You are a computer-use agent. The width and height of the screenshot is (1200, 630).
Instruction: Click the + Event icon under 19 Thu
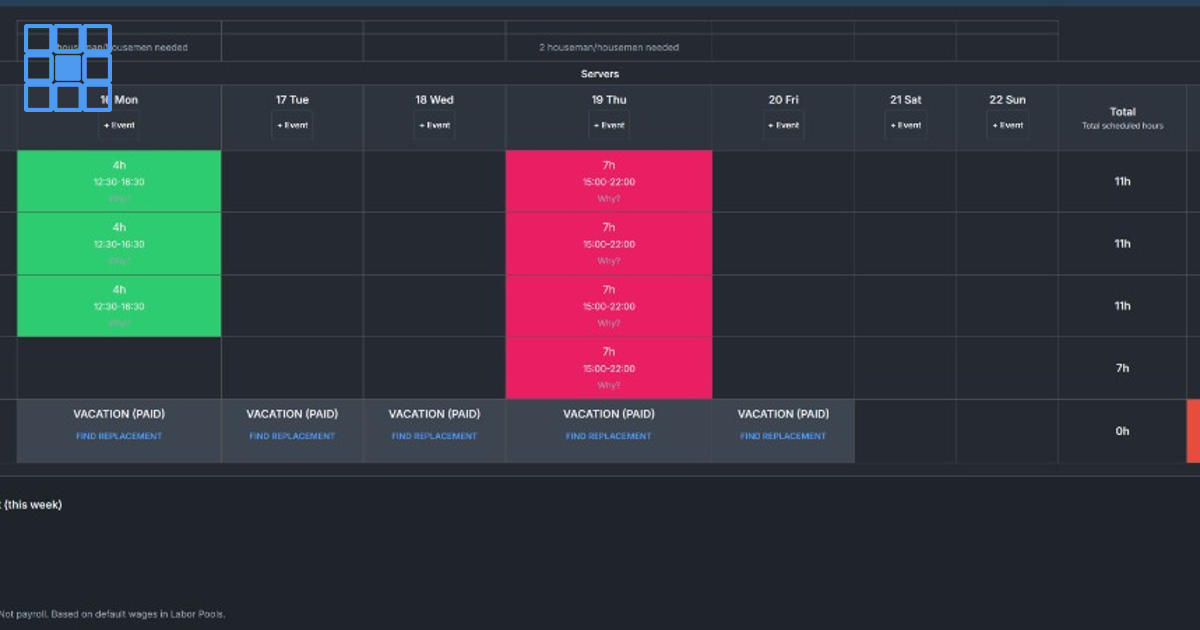tap(608, 125)
